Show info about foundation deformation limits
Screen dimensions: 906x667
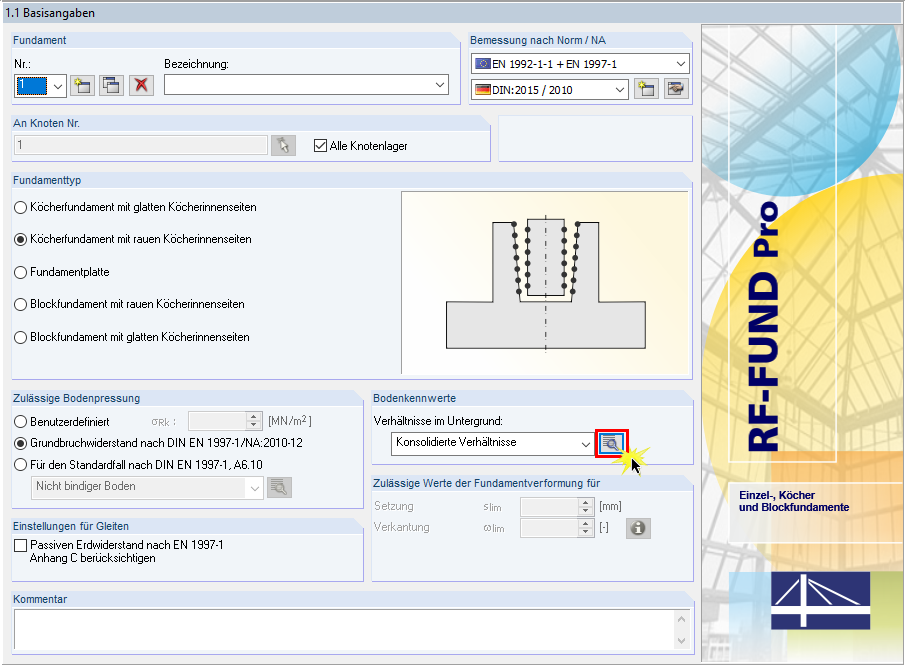click(637, 527)
